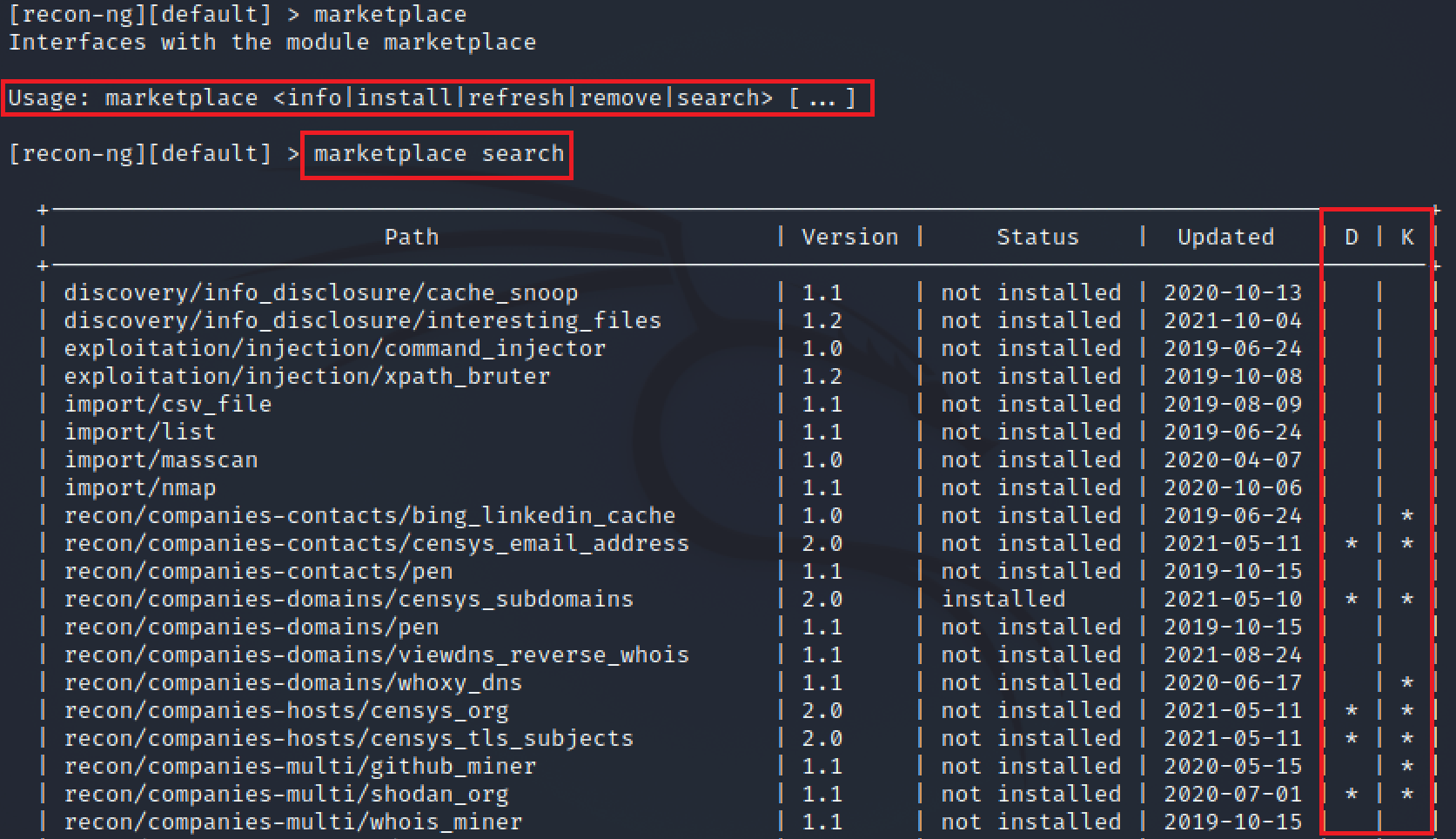
Task: Click the Updated column header
Action: [1225, 236]
